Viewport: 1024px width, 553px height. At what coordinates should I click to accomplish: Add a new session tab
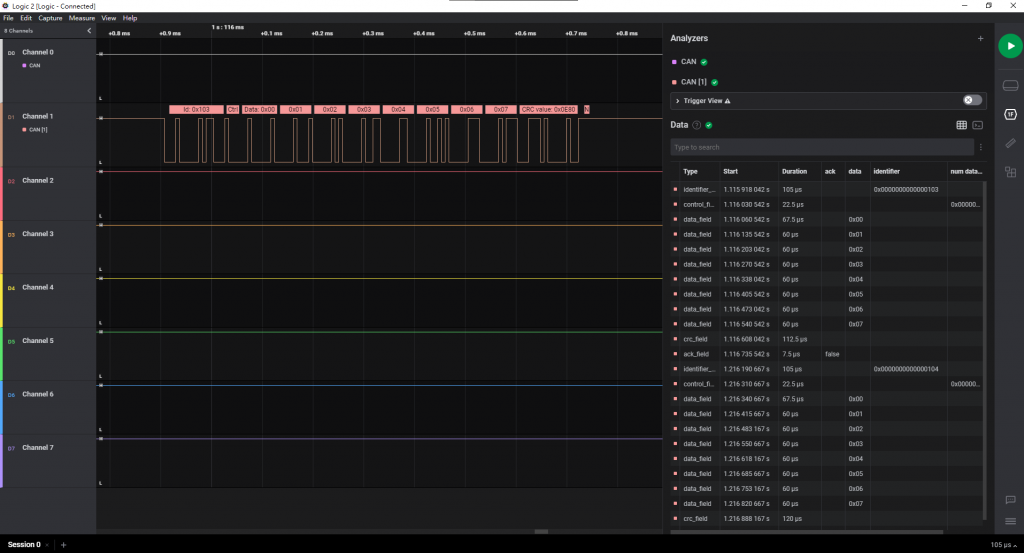point(63,545)
